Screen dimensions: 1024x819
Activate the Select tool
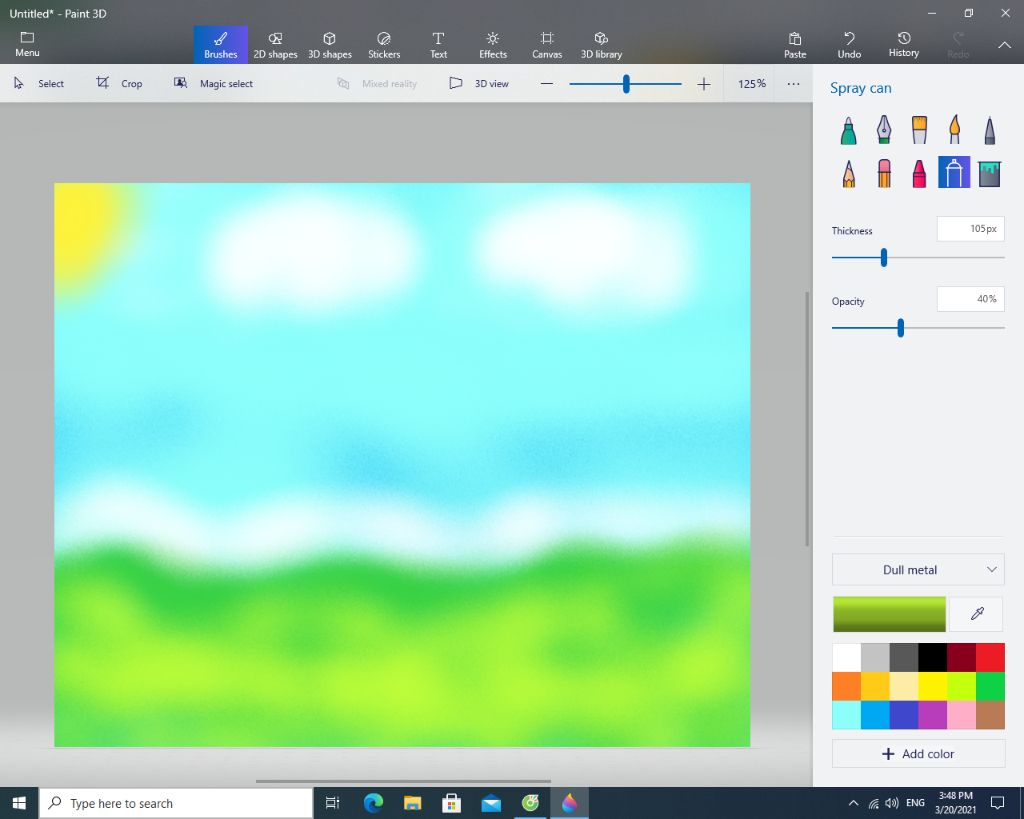39,84
